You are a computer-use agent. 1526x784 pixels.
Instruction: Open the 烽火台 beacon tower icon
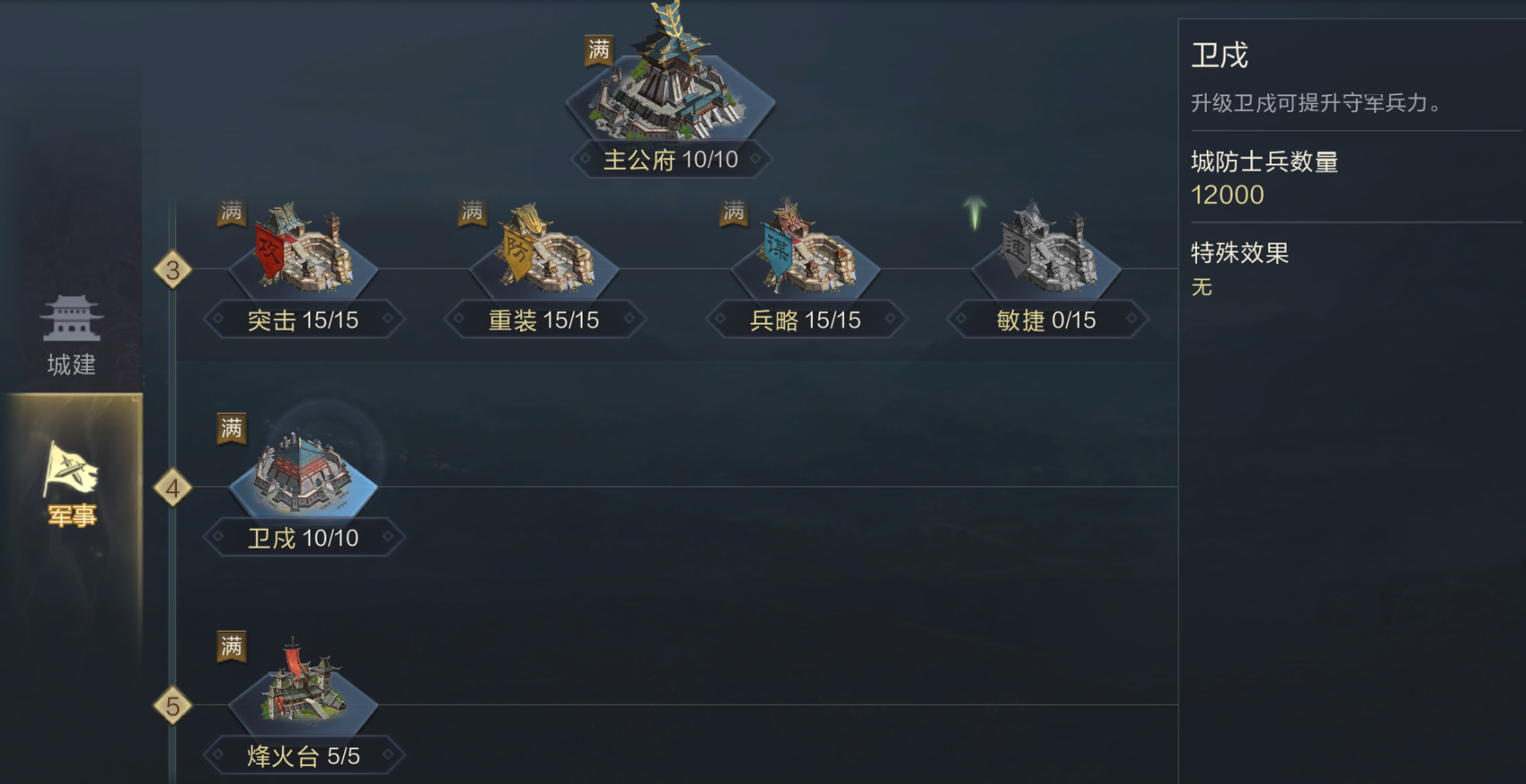(x=303, y=686)
